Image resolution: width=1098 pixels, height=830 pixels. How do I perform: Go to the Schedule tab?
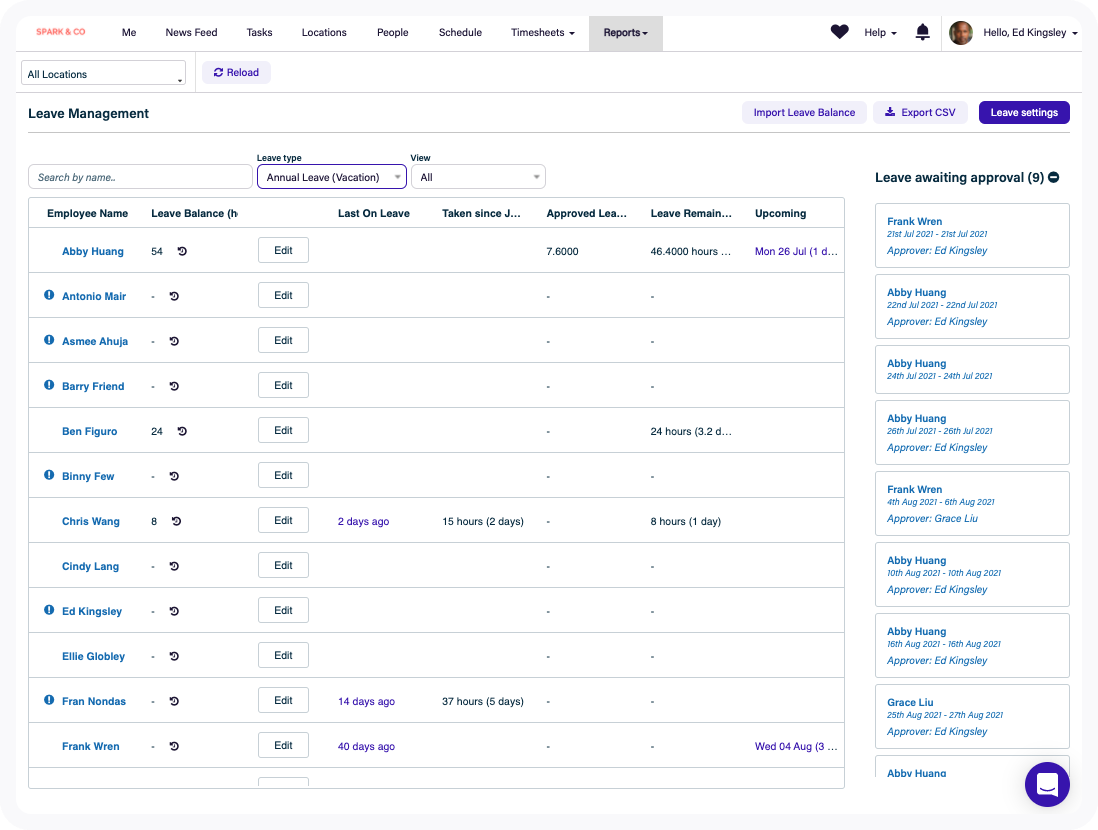tap(460, 32)
